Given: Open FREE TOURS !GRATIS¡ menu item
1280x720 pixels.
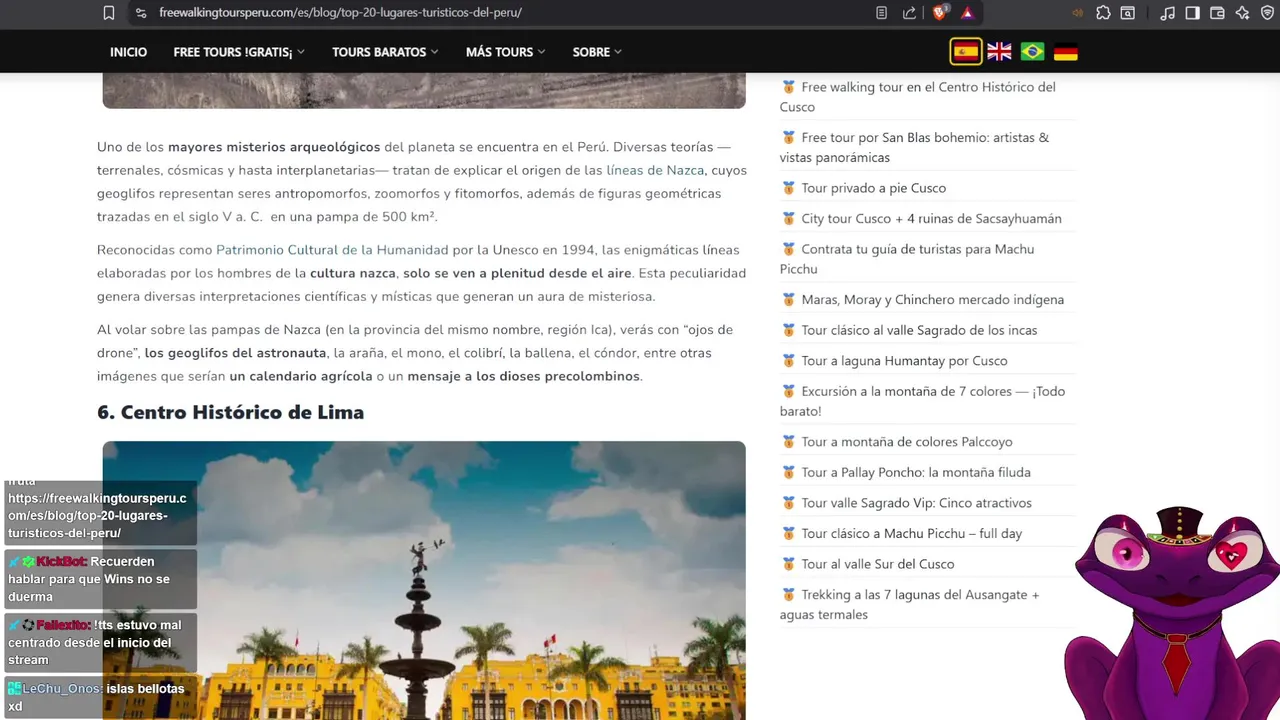Looking at the screenshot, I should (233, 52).
